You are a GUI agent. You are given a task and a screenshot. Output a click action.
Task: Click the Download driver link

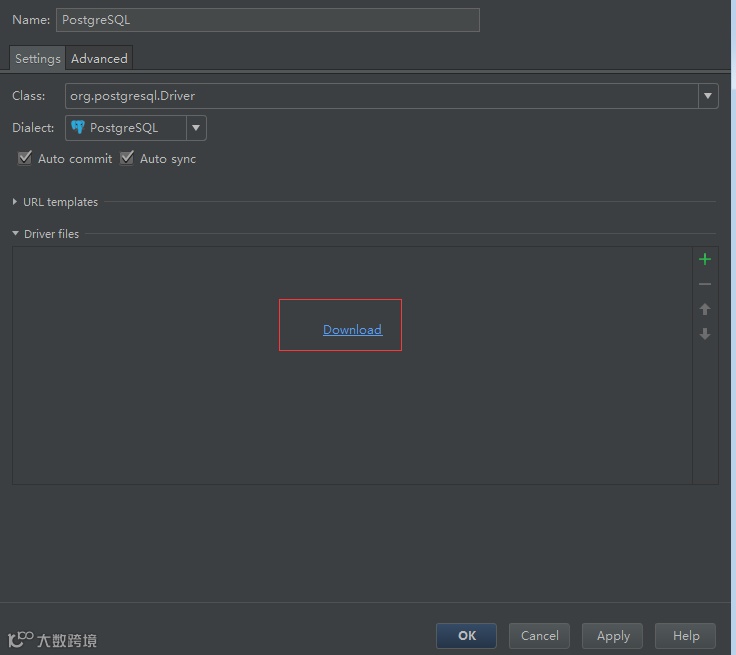pyautogui.click(x=353, y=330)
